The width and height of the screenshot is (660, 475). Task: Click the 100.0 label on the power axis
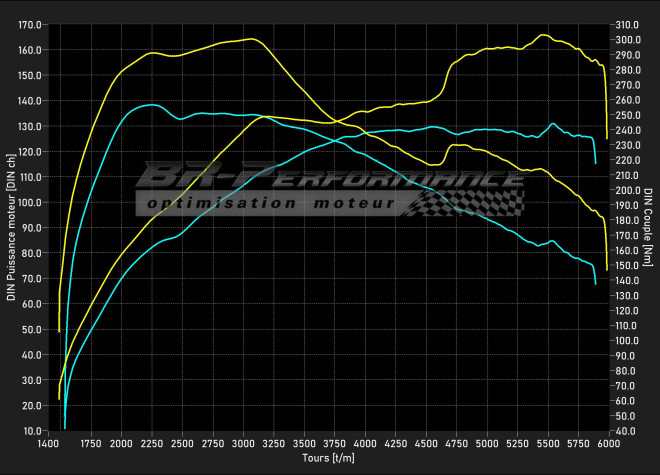coord(30,202)
